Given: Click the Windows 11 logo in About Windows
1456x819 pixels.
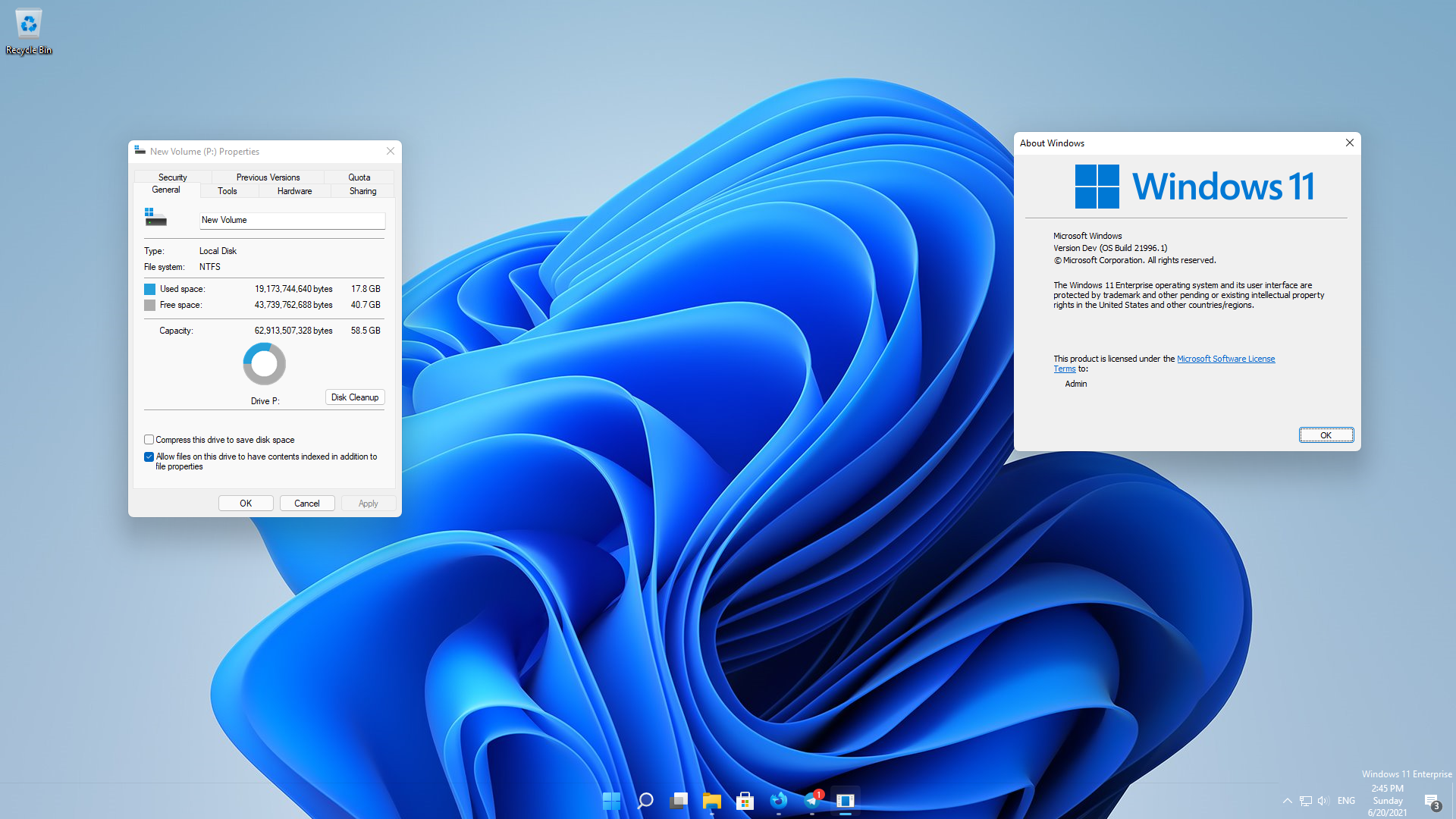Looking at the screenshot, I should (1097, 187).
